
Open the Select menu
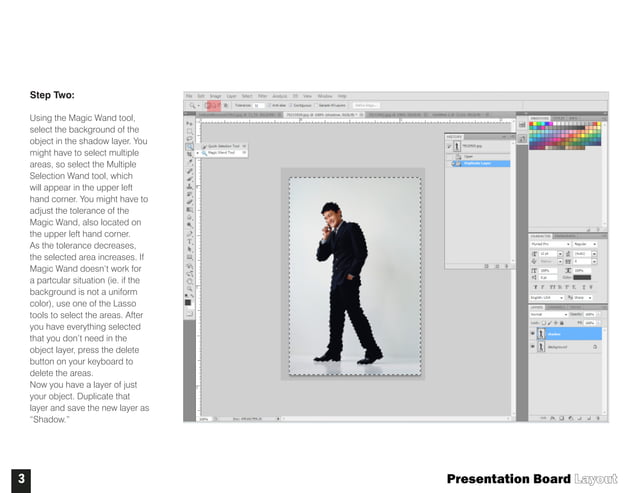(247, 95)
